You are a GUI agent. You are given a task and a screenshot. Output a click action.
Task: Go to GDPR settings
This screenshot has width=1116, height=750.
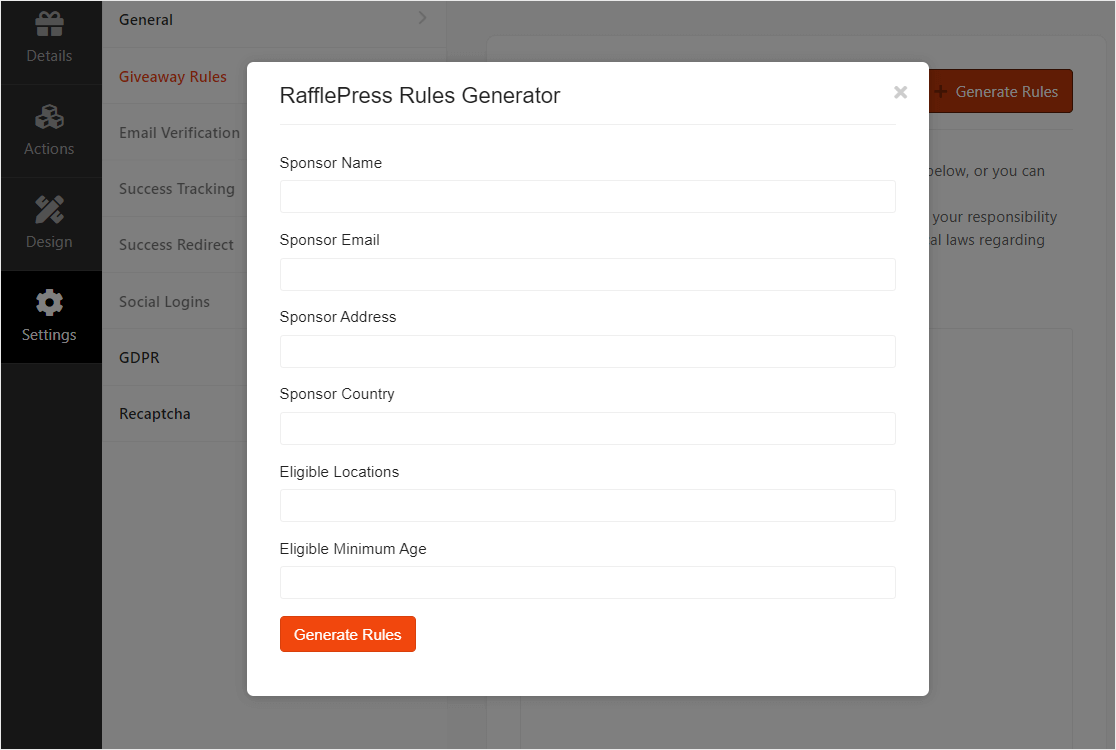140,358
